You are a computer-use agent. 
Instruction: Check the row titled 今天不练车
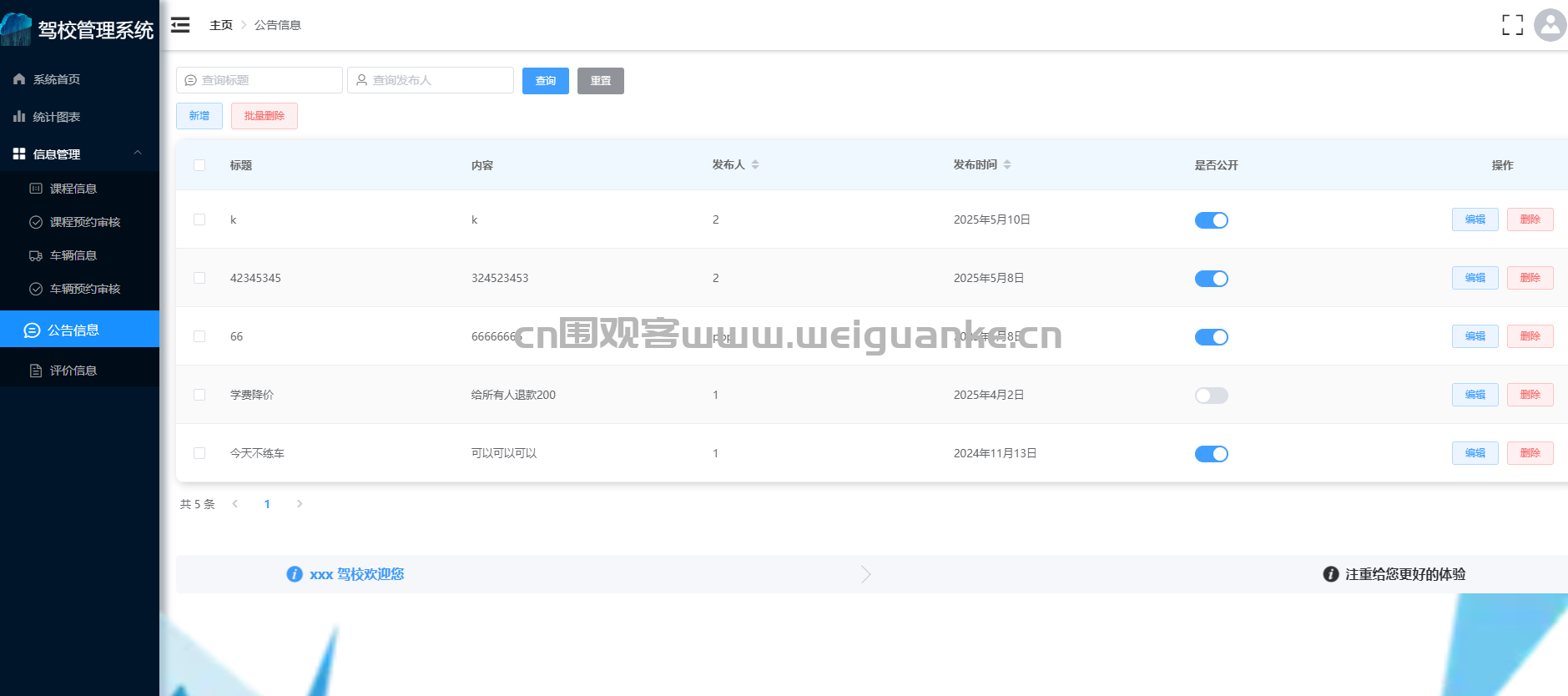click(x=199, y=453)
